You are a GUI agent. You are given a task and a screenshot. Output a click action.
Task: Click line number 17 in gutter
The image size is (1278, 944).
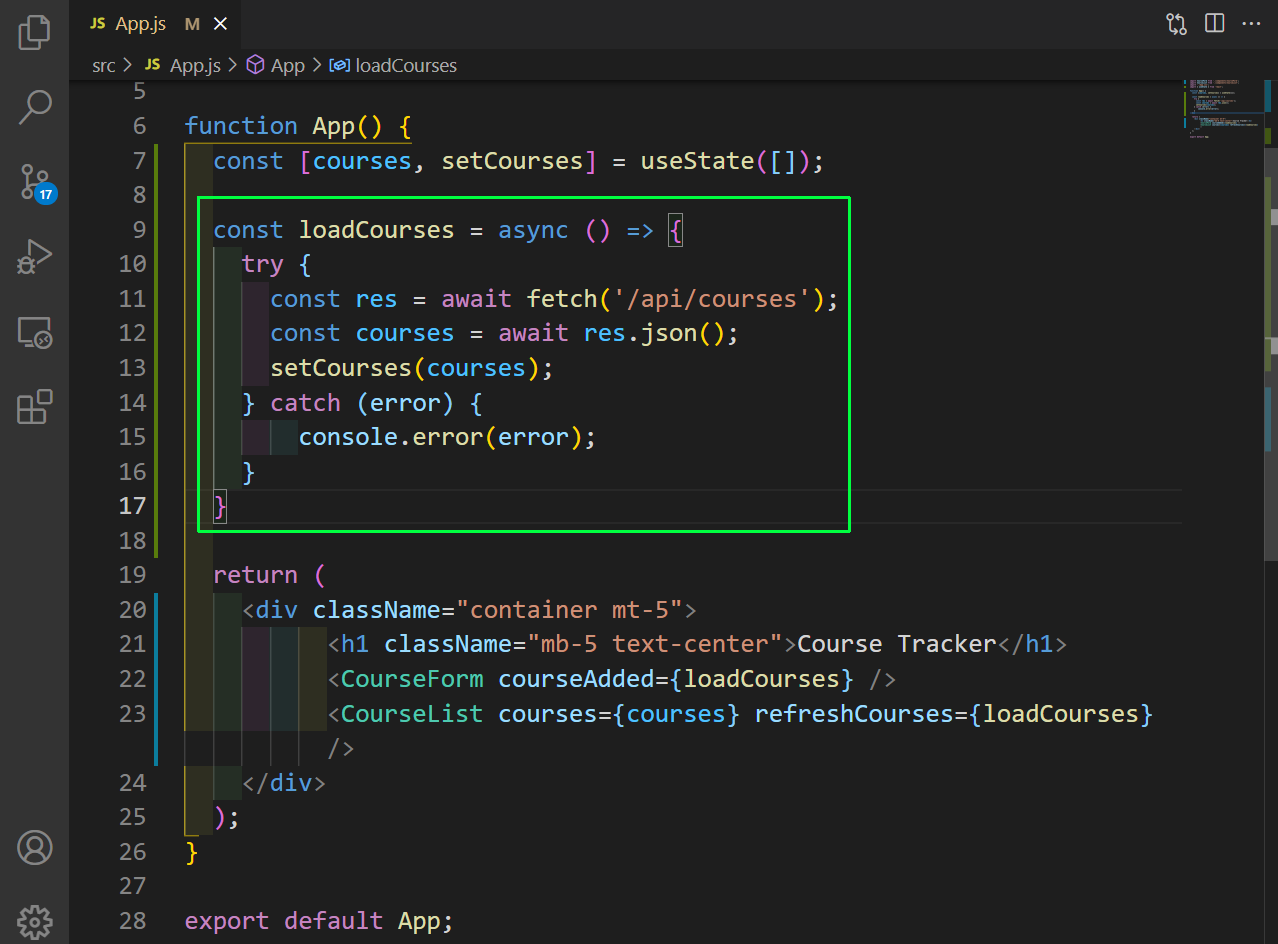tap(133, 506)
